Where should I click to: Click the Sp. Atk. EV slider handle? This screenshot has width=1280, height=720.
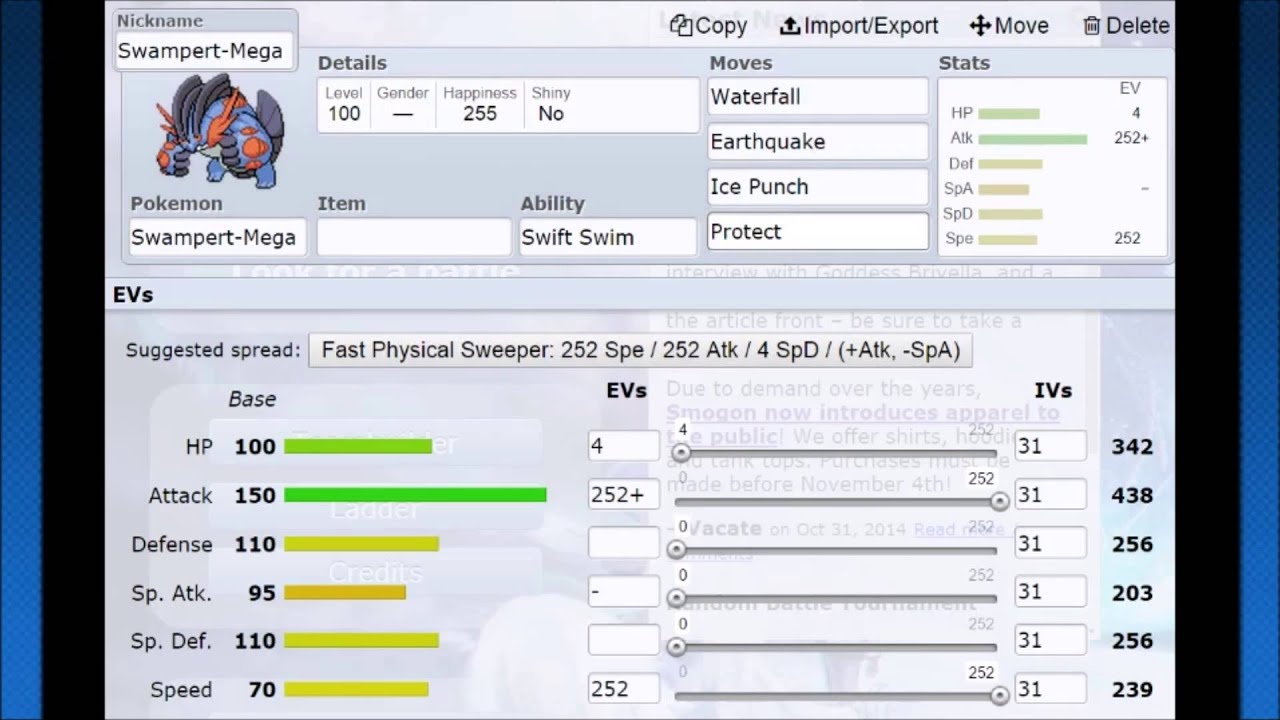676,598
